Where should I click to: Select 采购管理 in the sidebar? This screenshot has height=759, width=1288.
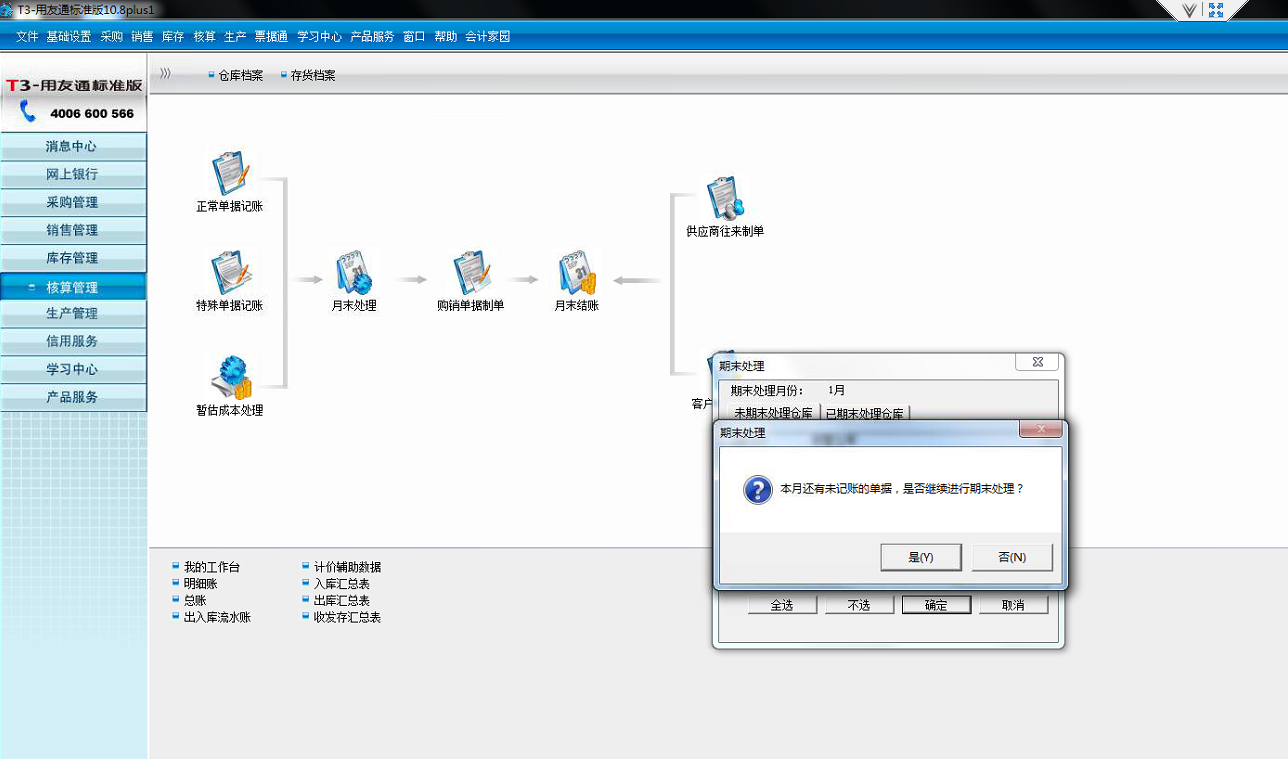point(73,202)
